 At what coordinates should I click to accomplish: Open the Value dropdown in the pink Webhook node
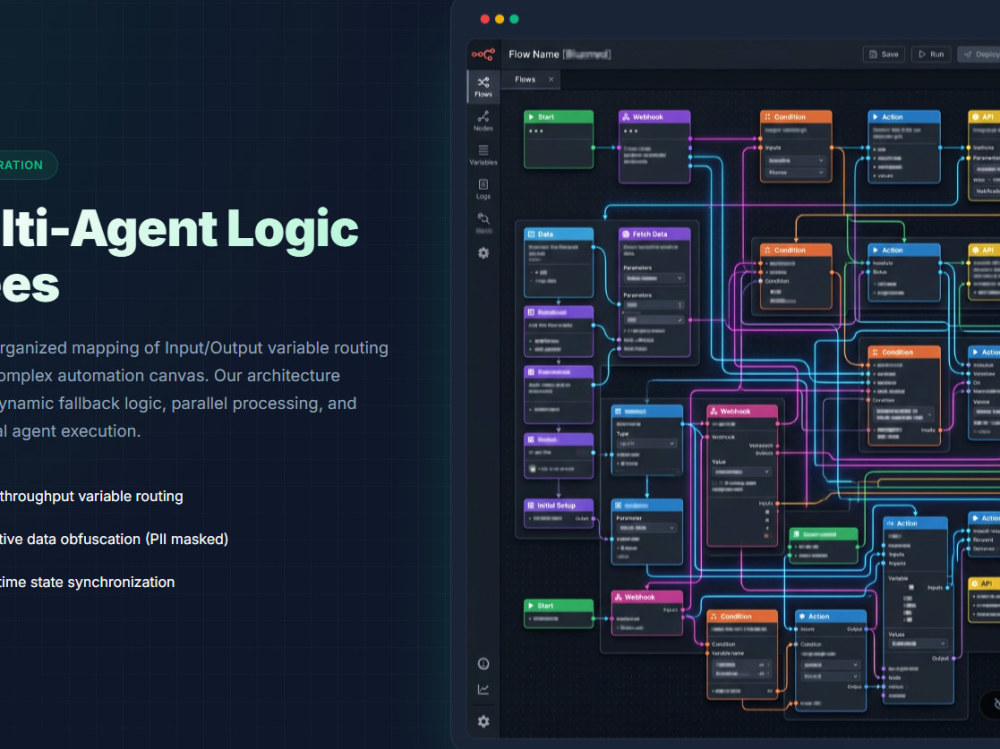742,471
